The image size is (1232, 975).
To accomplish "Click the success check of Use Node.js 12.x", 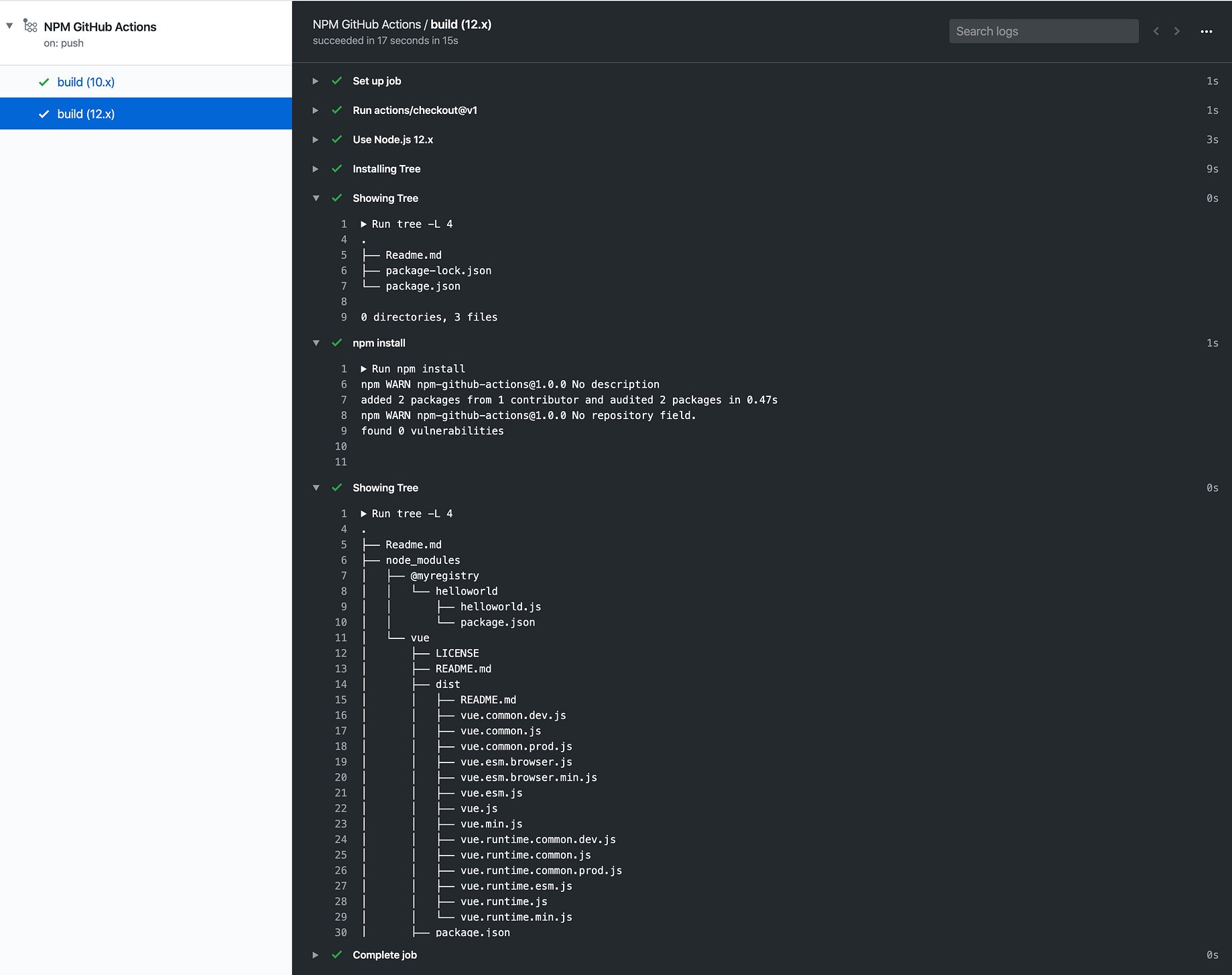I will point(337,140).
